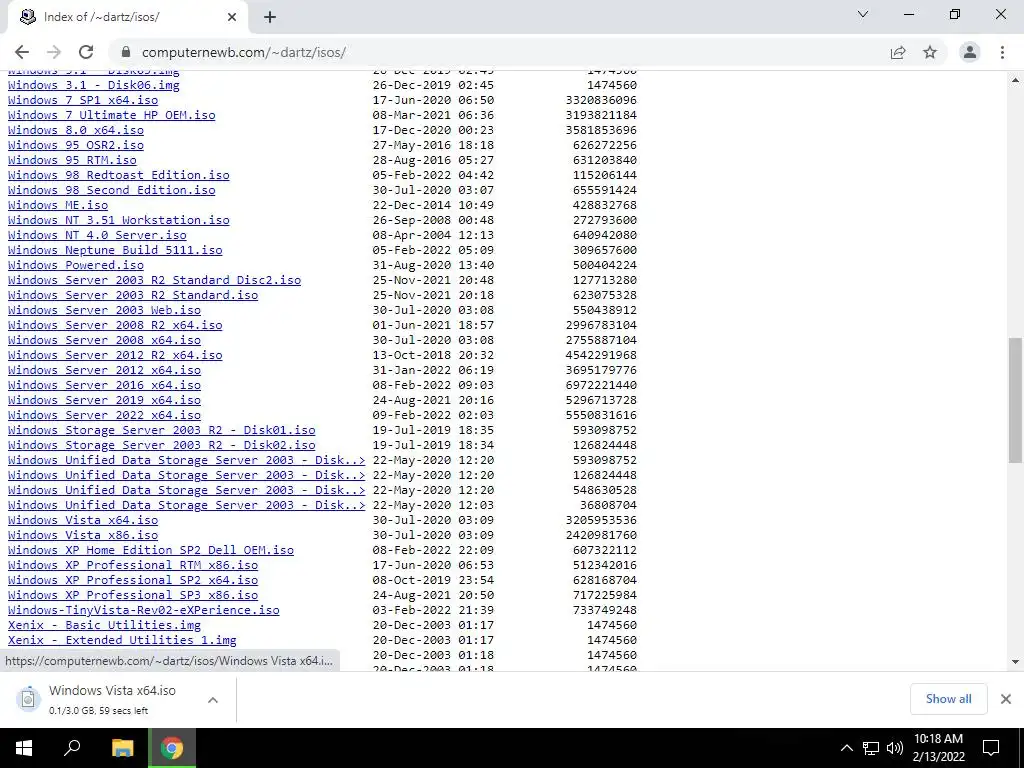Select the Index of /~dartz/isos/ tab
The image size is (1024, 768).
pyautogui.click(x=127, y=17)
